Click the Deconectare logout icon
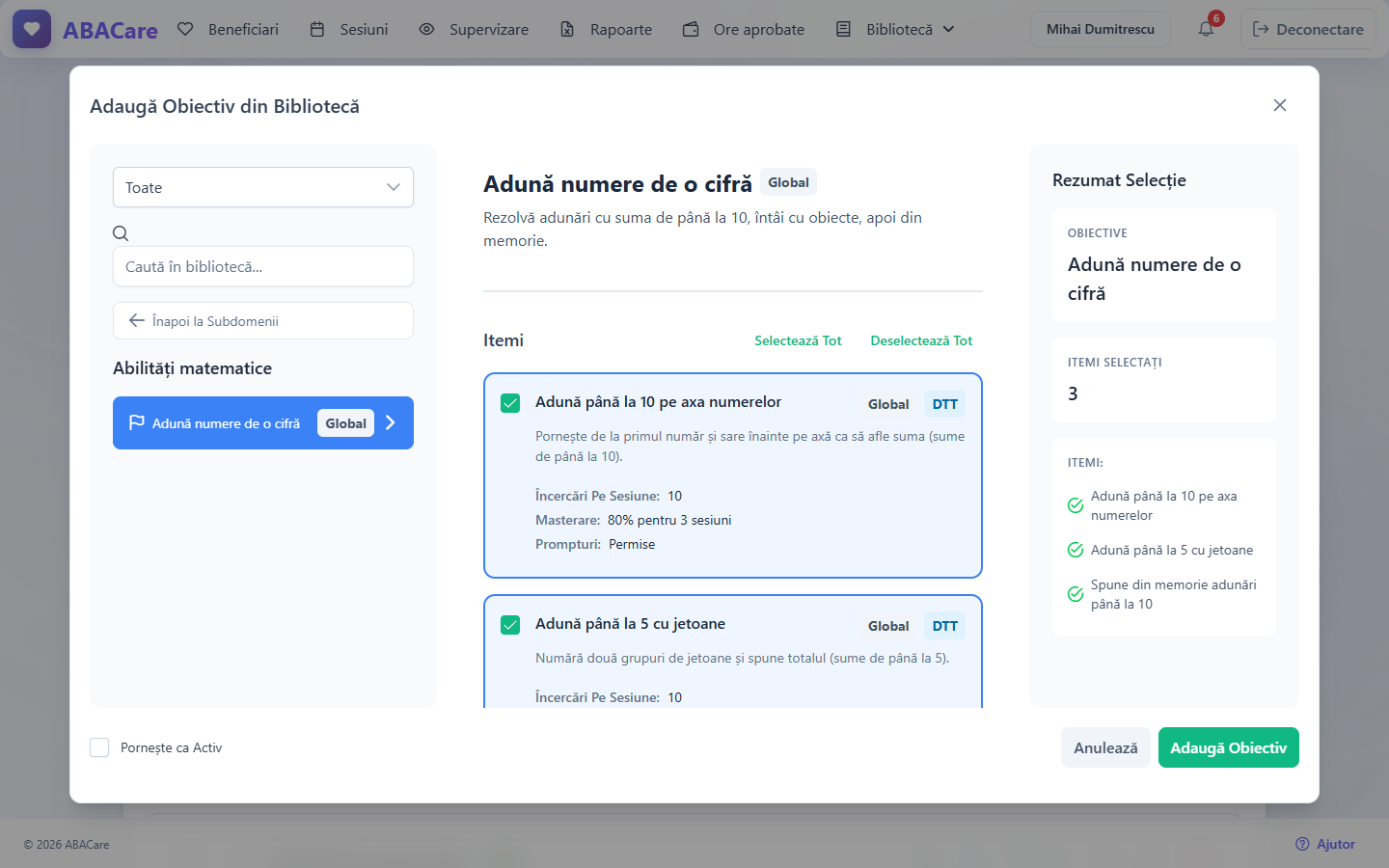The height and width of the screenshot is (868, 1389). click(x=1261, y=29)
